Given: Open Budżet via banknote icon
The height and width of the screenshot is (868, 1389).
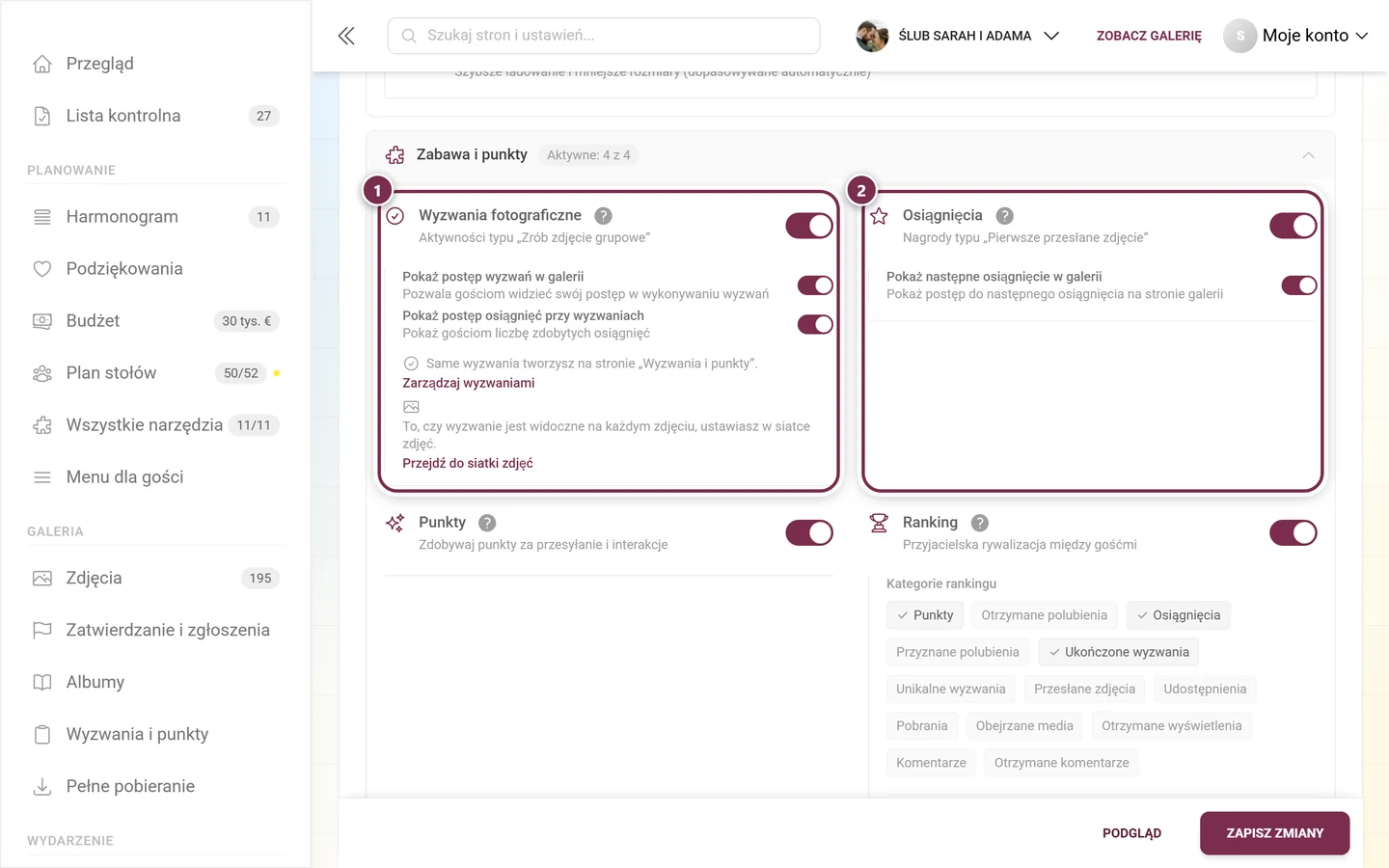Looking at the screenshot, I should (x=42, y=321).
